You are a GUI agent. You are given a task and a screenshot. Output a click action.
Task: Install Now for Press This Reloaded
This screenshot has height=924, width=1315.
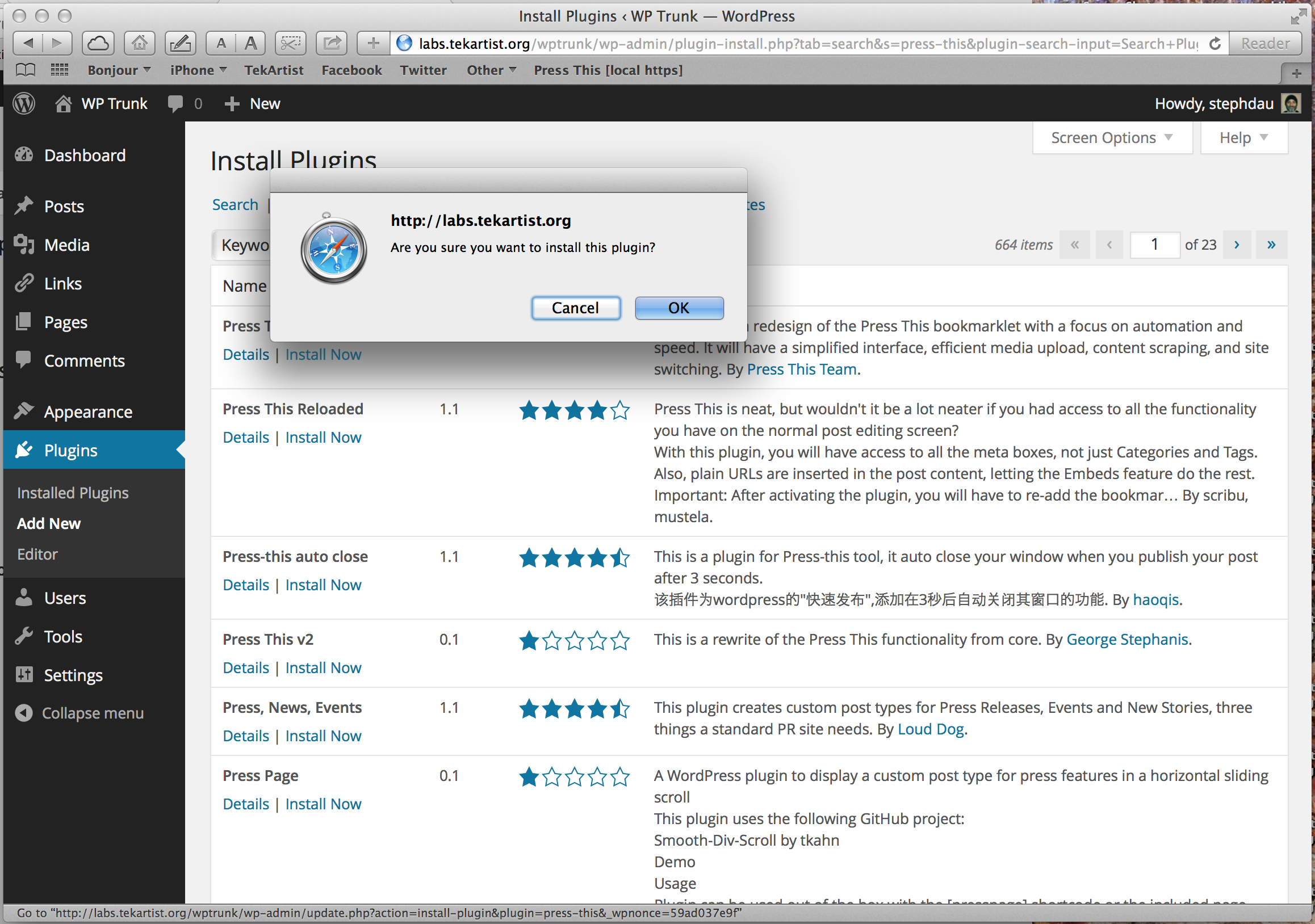tap(323, 438)
